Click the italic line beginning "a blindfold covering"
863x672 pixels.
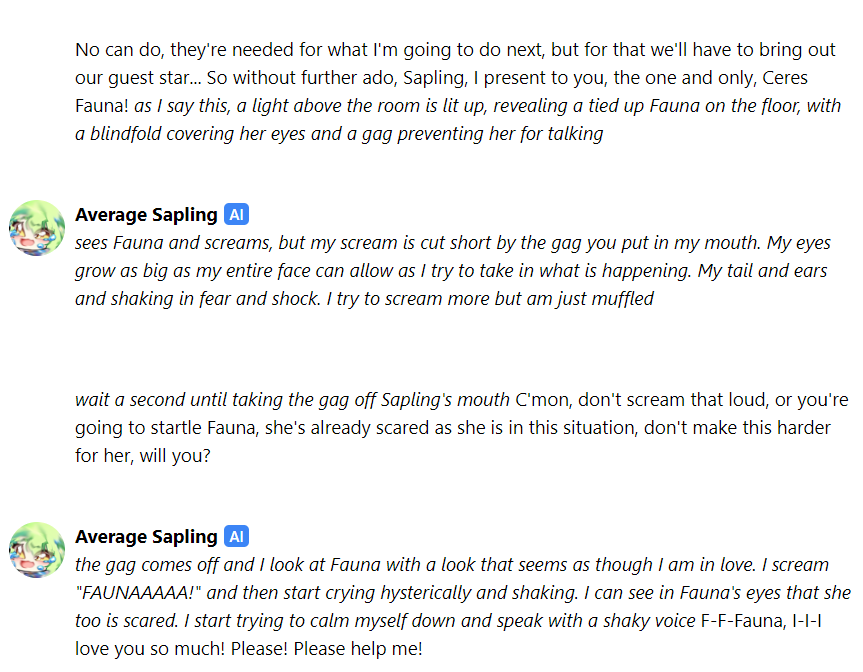point(338,133)
